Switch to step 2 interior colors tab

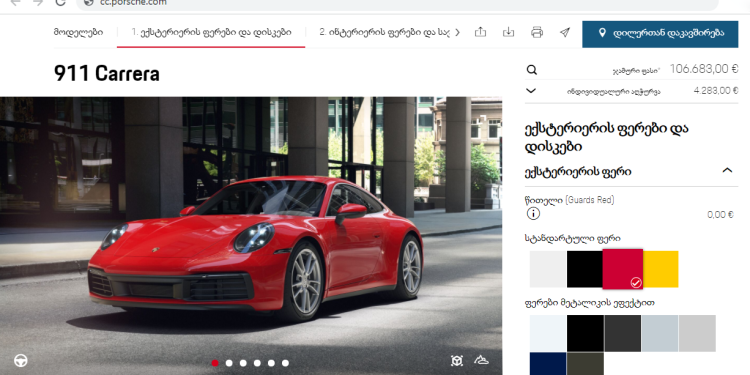pyautogui.click(x=385, y=33)
